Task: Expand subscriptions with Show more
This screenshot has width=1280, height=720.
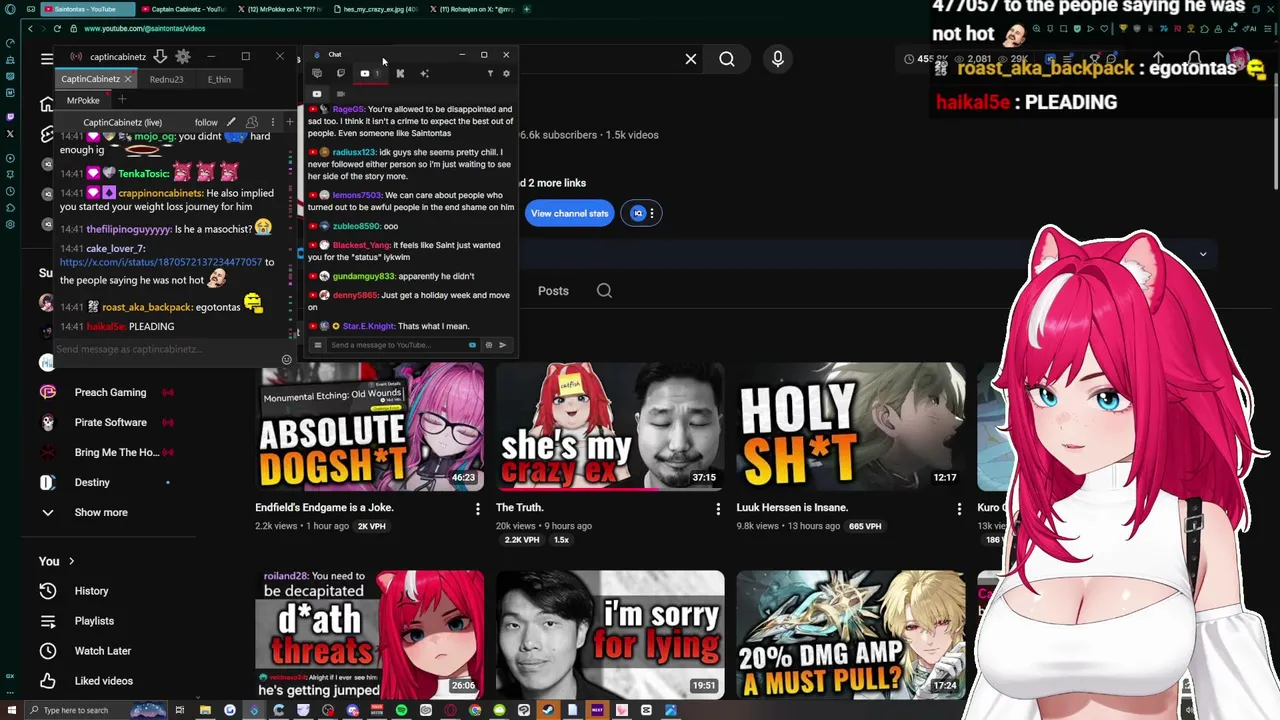Action: [x=100, y=512]
